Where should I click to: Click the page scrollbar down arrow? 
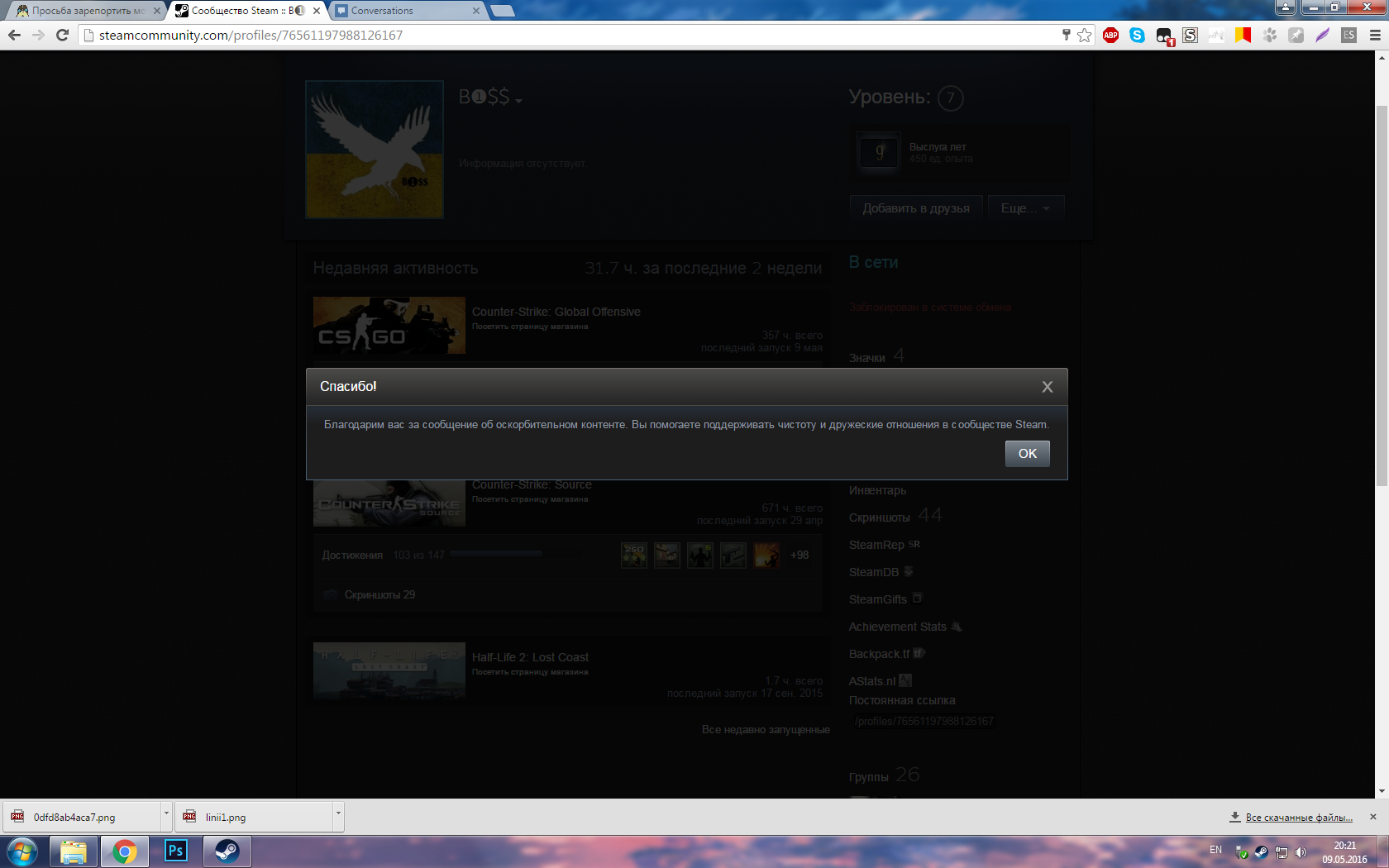[x=1382, y=791]
